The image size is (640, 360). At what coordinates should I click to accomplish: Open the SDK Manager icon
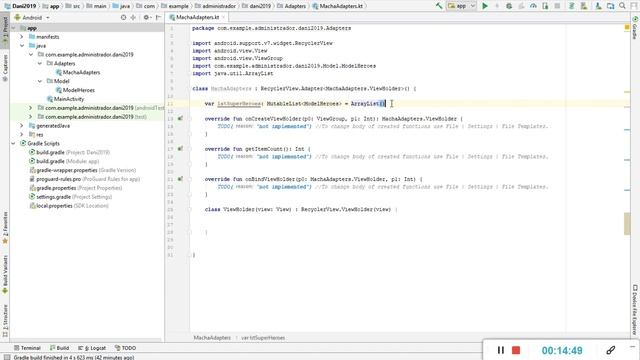(x=598, y=6)
